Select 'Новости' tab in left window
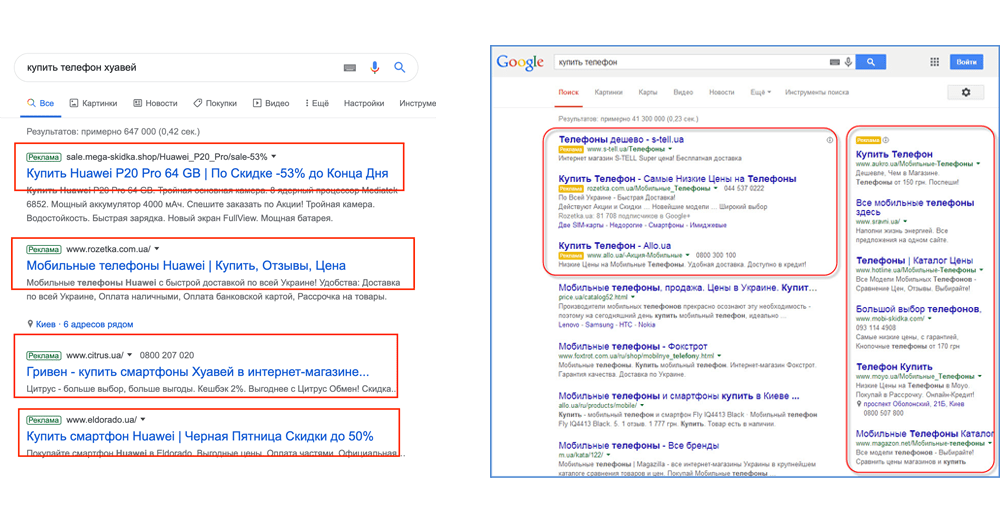Viewport: 1003px width, 520px height. [x=154, y=103]
